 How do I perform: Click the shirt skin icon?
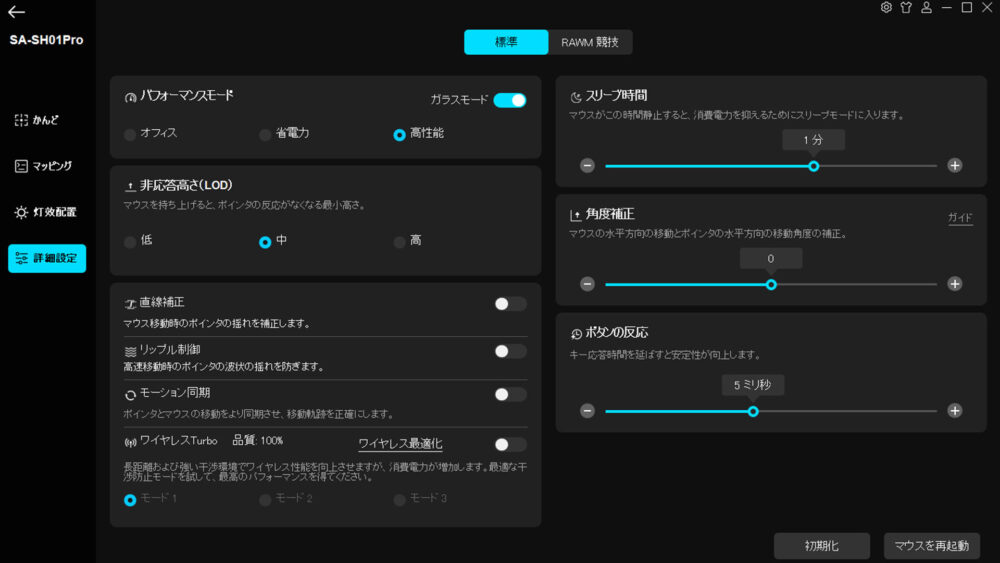[x=906, y=8]
